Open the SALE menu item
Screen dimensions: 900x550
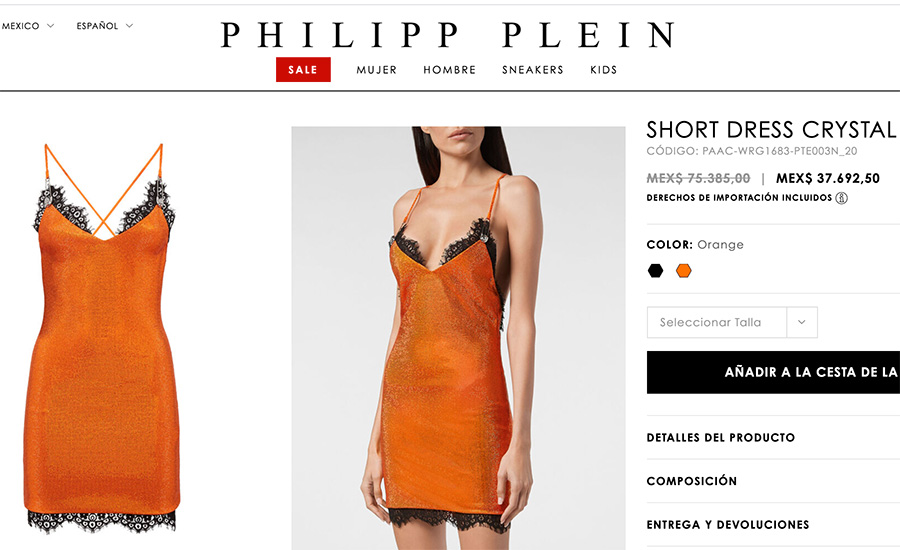pyautogui.click(x=303, y=69)
